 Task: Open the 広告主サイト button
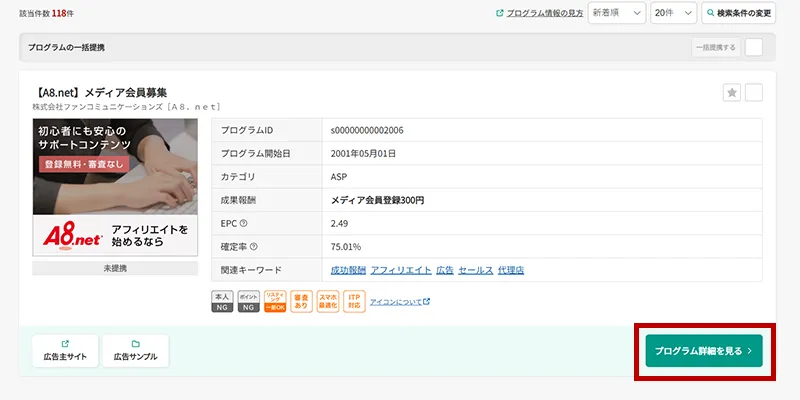65,351
